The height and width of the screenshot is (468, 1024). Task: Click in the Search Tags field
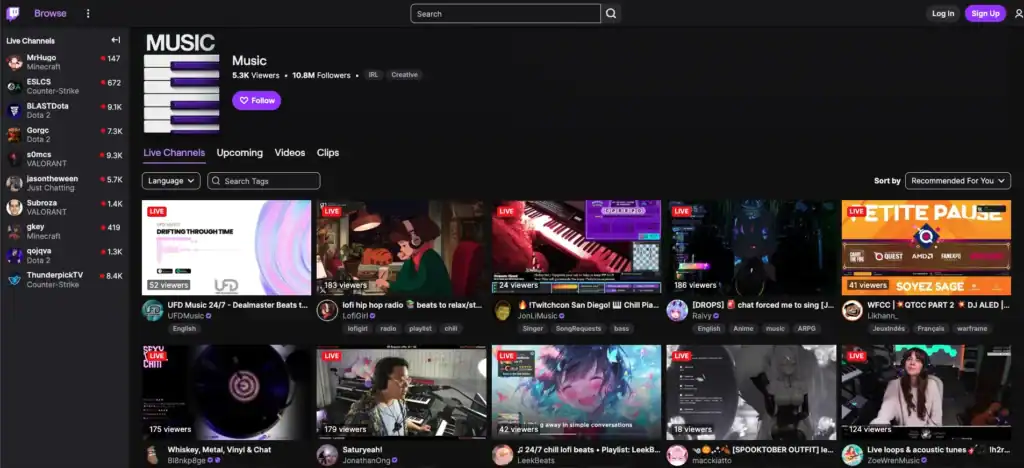[264, 181]
